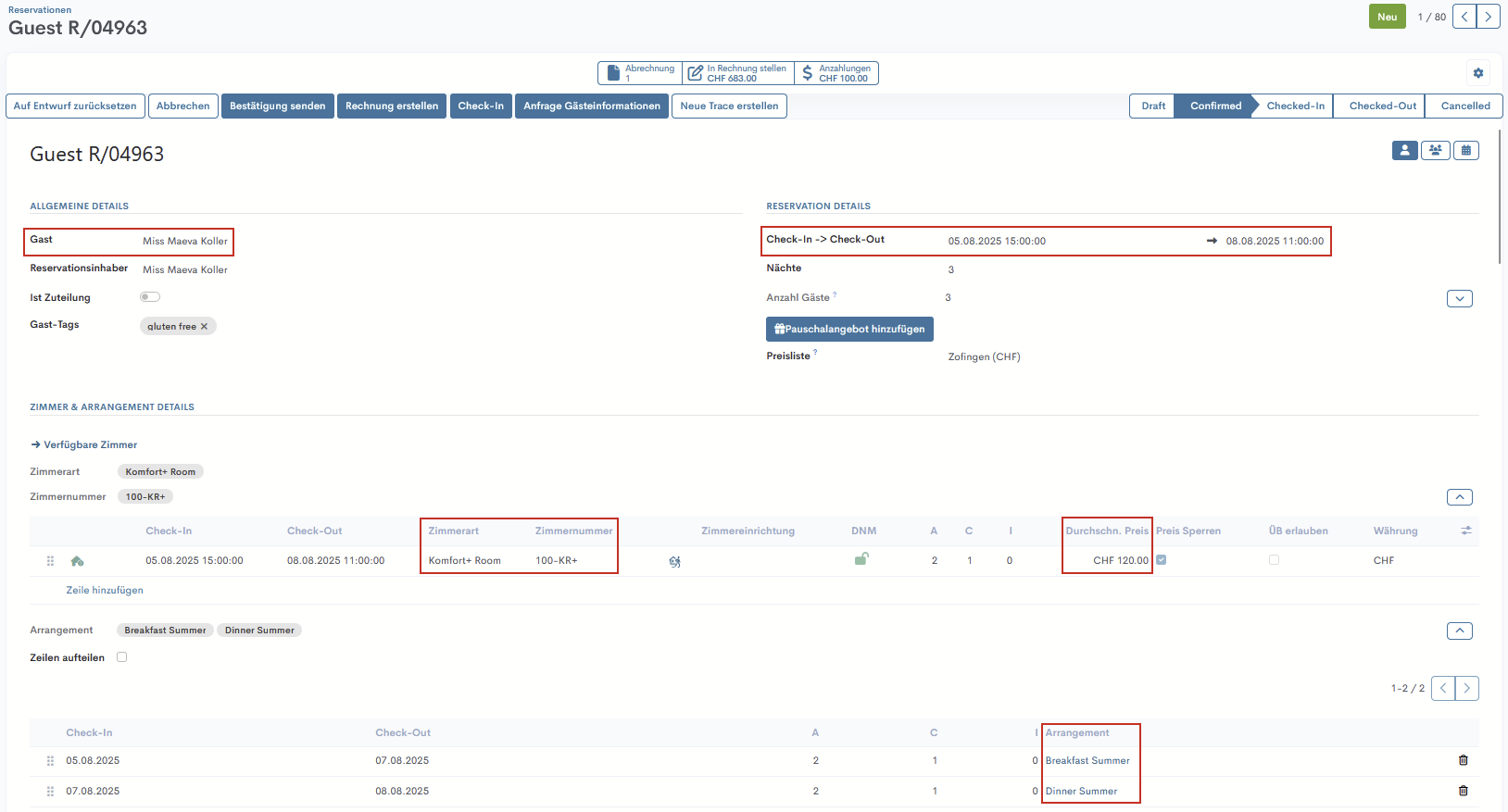The image size is (1508, 812).
Task: Expand the reservation details chevron
Action: click(x=1459, y=299)
